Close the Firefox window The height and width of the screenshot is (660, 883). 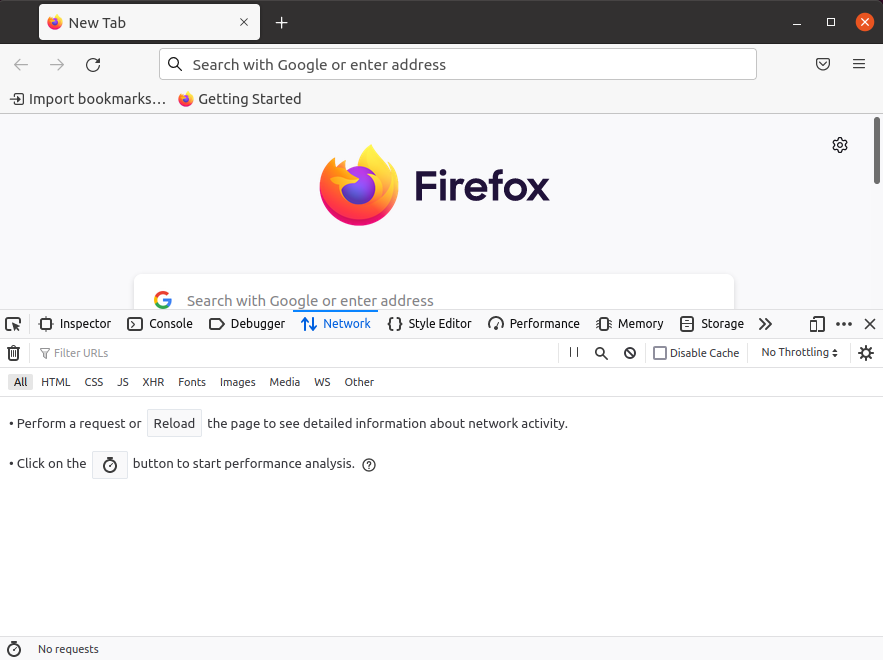(864, 23)
